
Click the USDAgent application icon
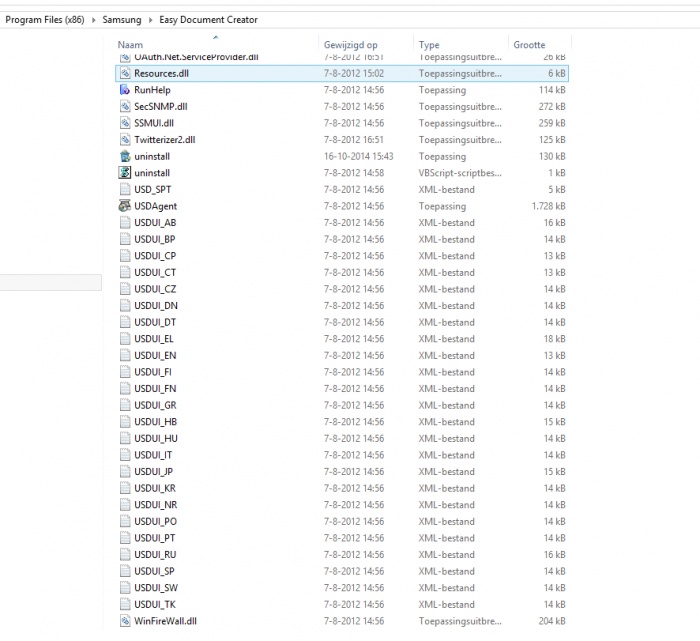point(125,206)
